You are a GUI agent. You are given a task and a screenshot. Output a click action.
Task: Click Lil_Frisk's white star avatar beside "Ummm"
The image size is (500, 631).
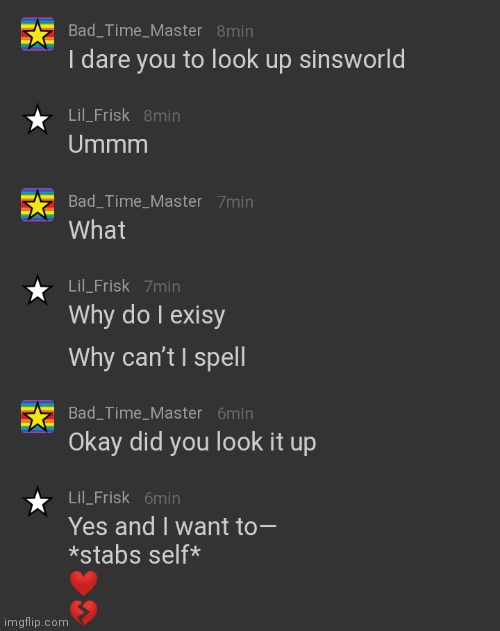(x=37, y=119)
